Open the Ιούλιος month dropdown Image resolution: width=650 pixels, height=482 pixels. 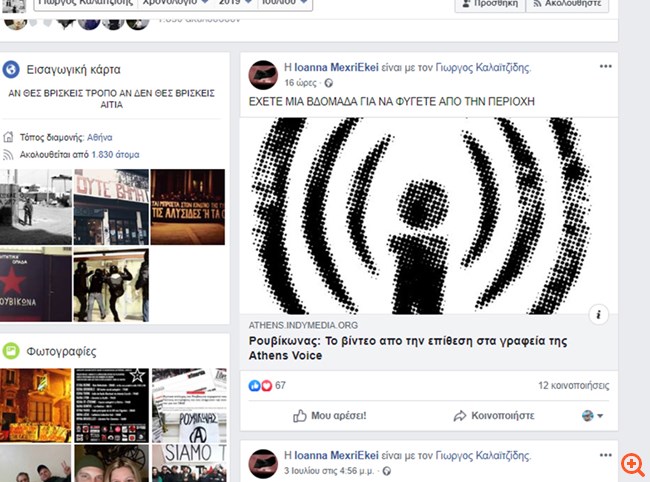tap(286, 4)
